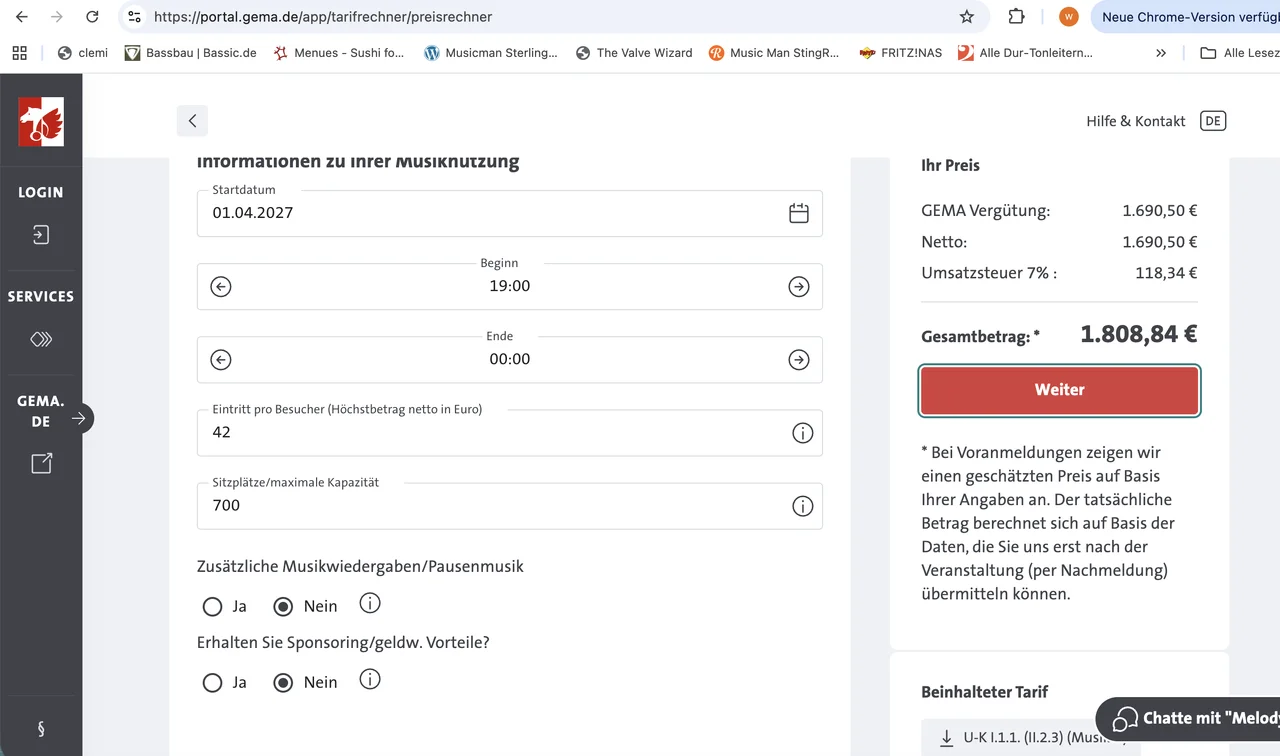Select Ja for Sponsoring question
1280x756 pixels.
(212, 683)
